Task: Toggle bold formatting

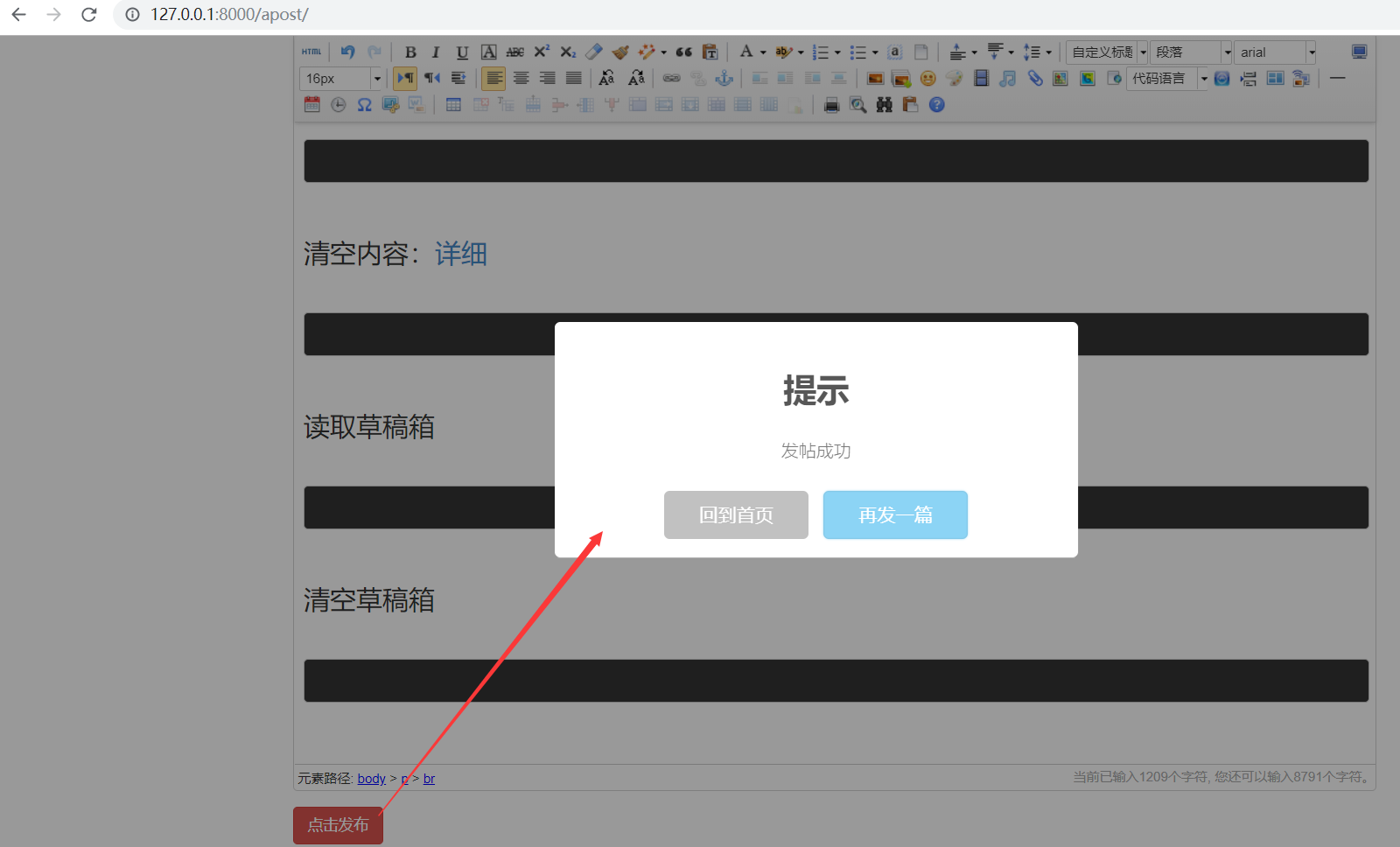Action: pos(410,52)
